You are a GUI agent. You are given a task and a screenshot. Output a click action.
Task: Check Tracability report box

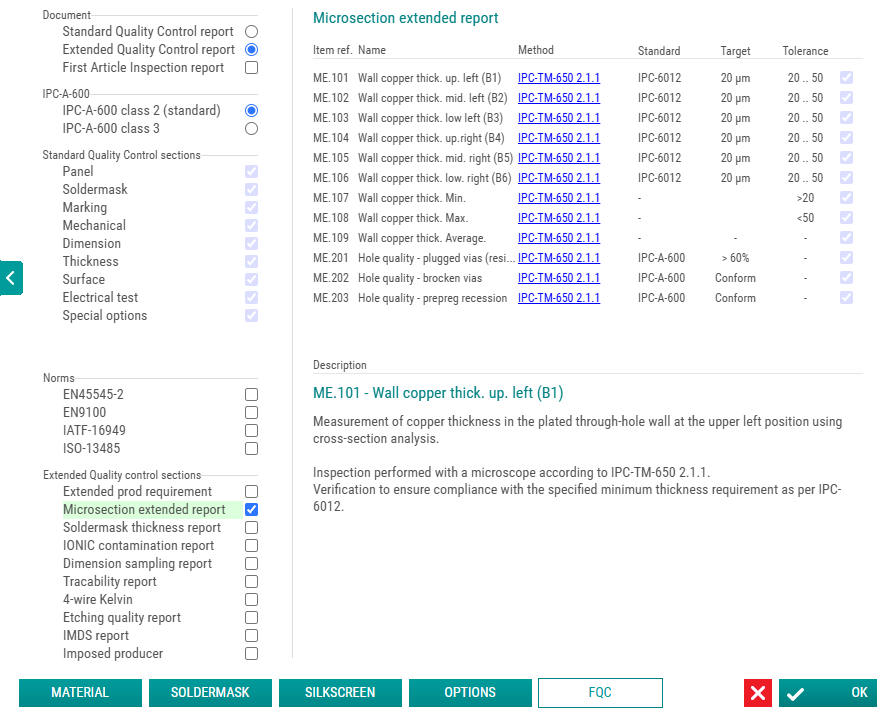[x=251, y=582]
